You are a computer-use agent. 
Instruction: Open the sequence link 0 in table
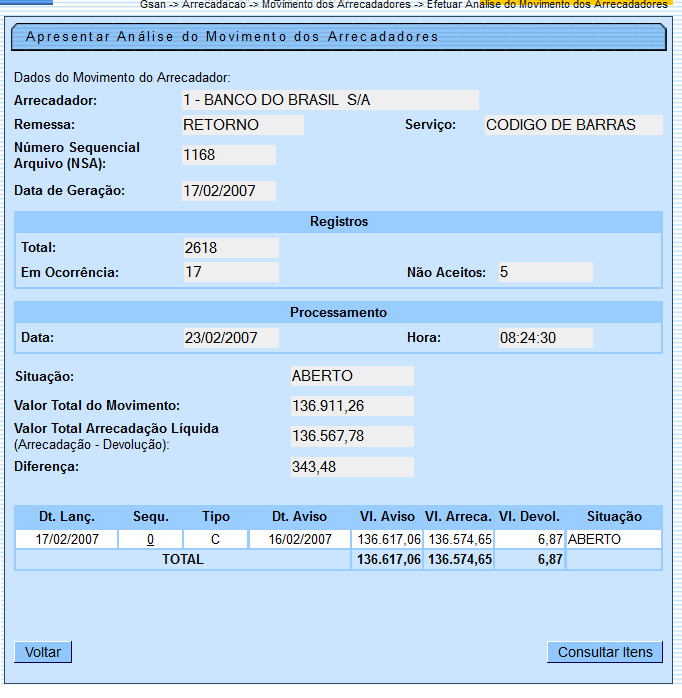[x=150, y=539]
